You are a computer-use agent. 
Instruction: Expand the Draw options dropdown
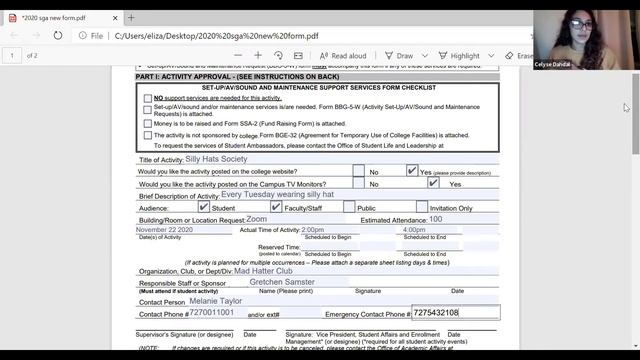tap(425, 56)
